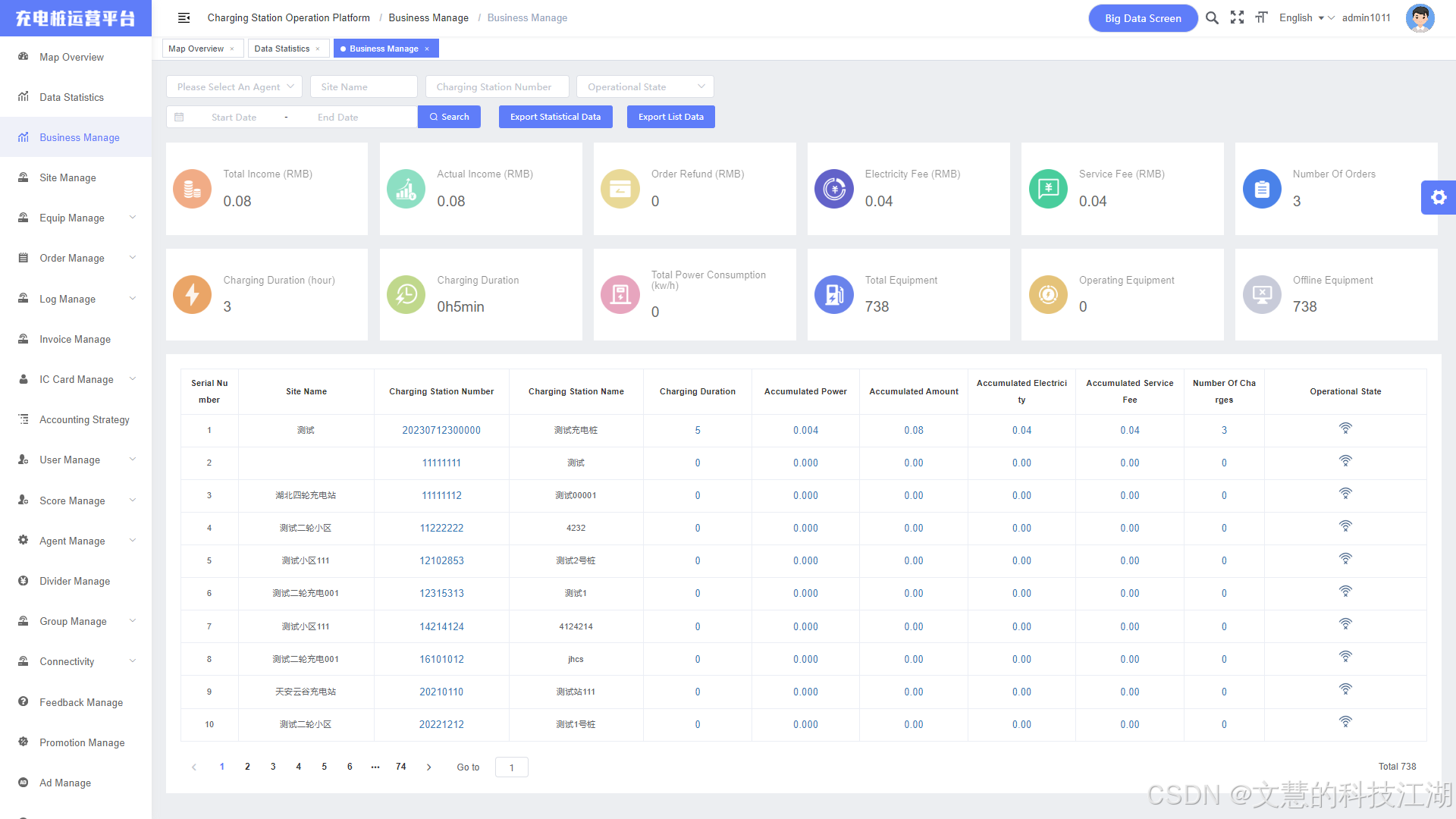Click wifi status icon in row 1
Image resolution: width=1456 pixels, height=819 pixels.
1345,428
